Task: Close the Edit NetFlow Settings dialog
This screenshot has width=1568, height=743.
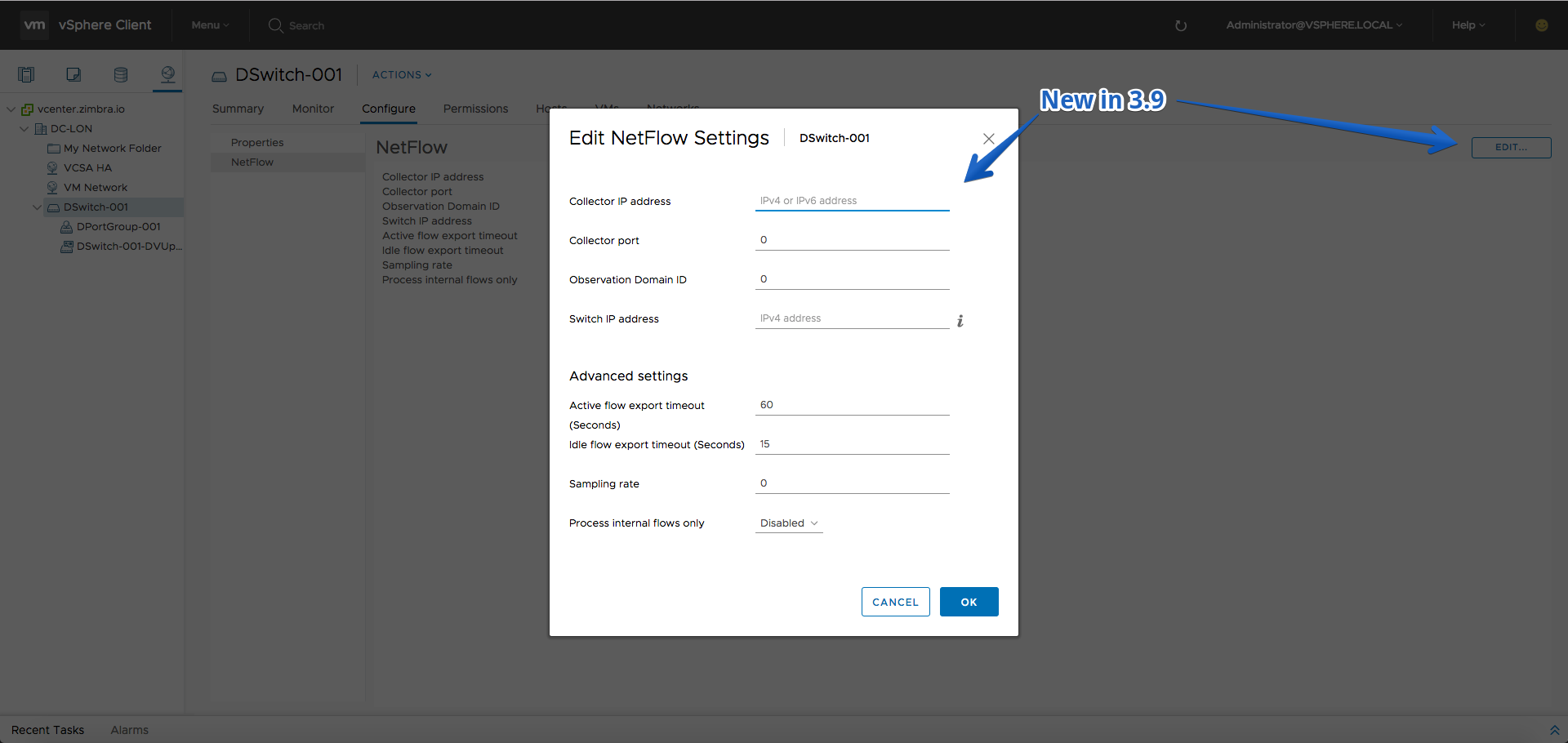Action: point(988,139)
